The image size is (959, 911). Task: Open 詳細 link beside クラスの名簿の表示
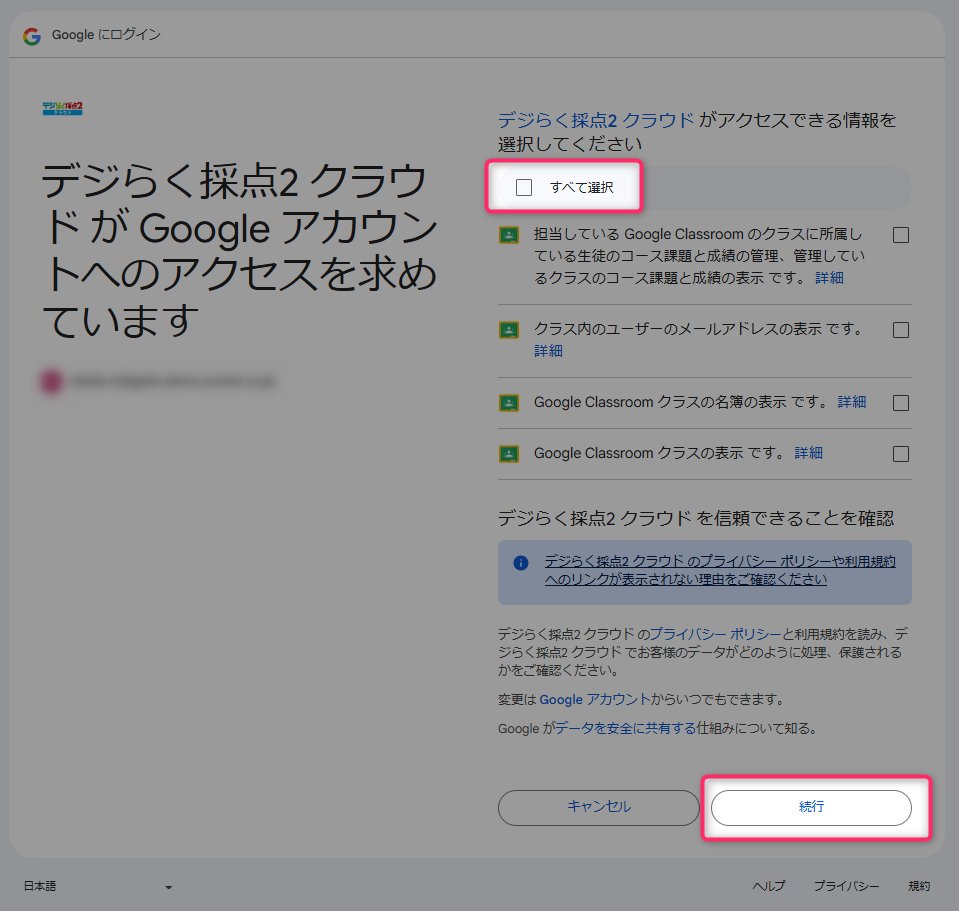click(x=851, y=402)
